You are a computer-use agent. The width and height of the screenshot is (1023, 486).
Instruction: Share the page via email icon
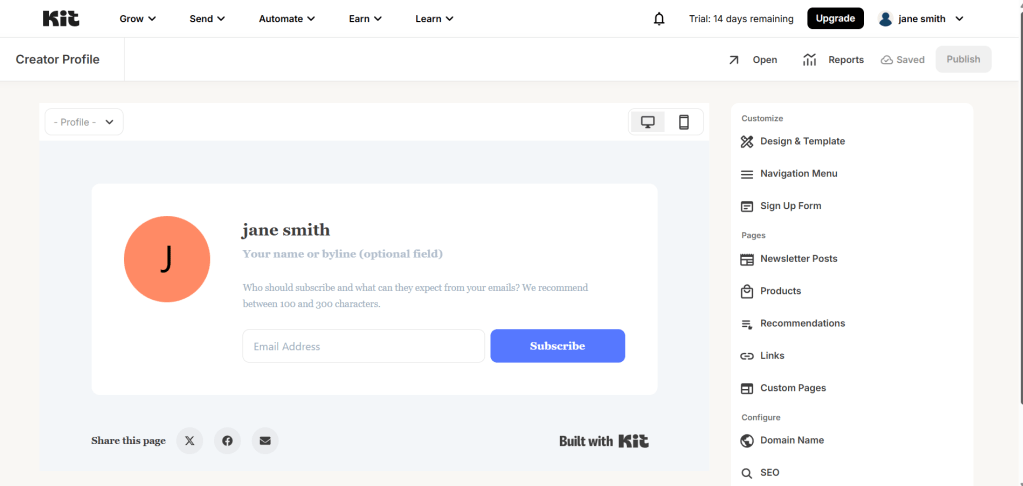click(x=264, y=440)
